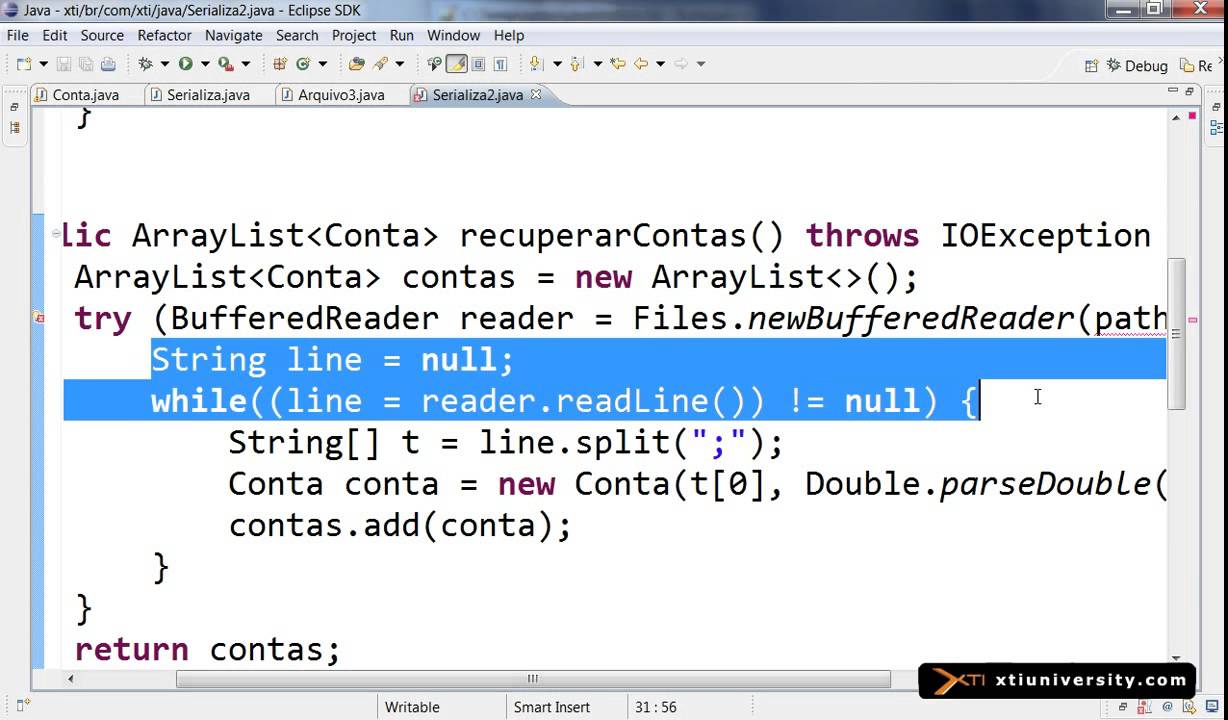
Task: Start debugging with the bug icon
Action: tap(146, 64)
